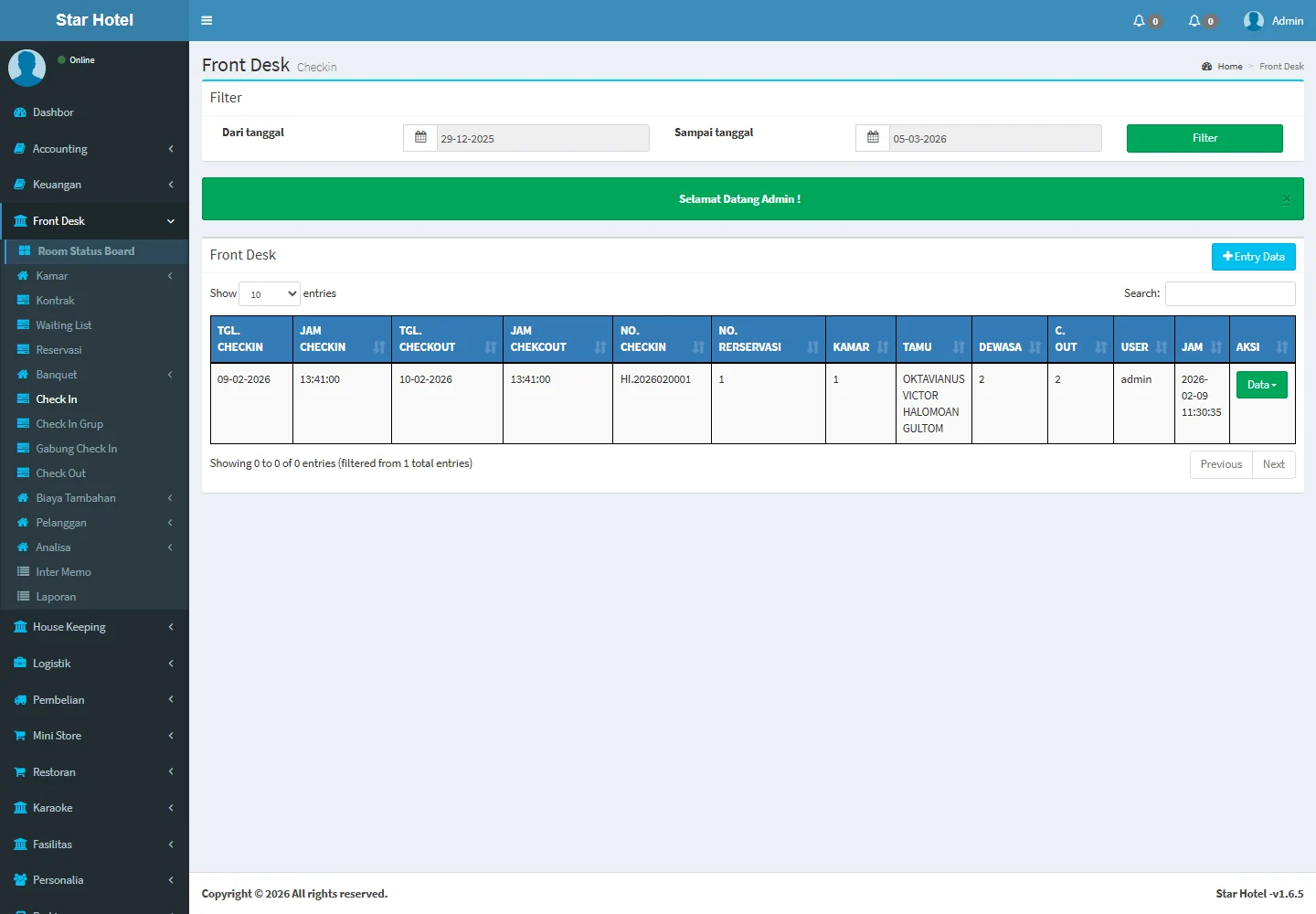Click the Entry Data button
Viewport: 1316px width, 914px height.
(1253, 257)
